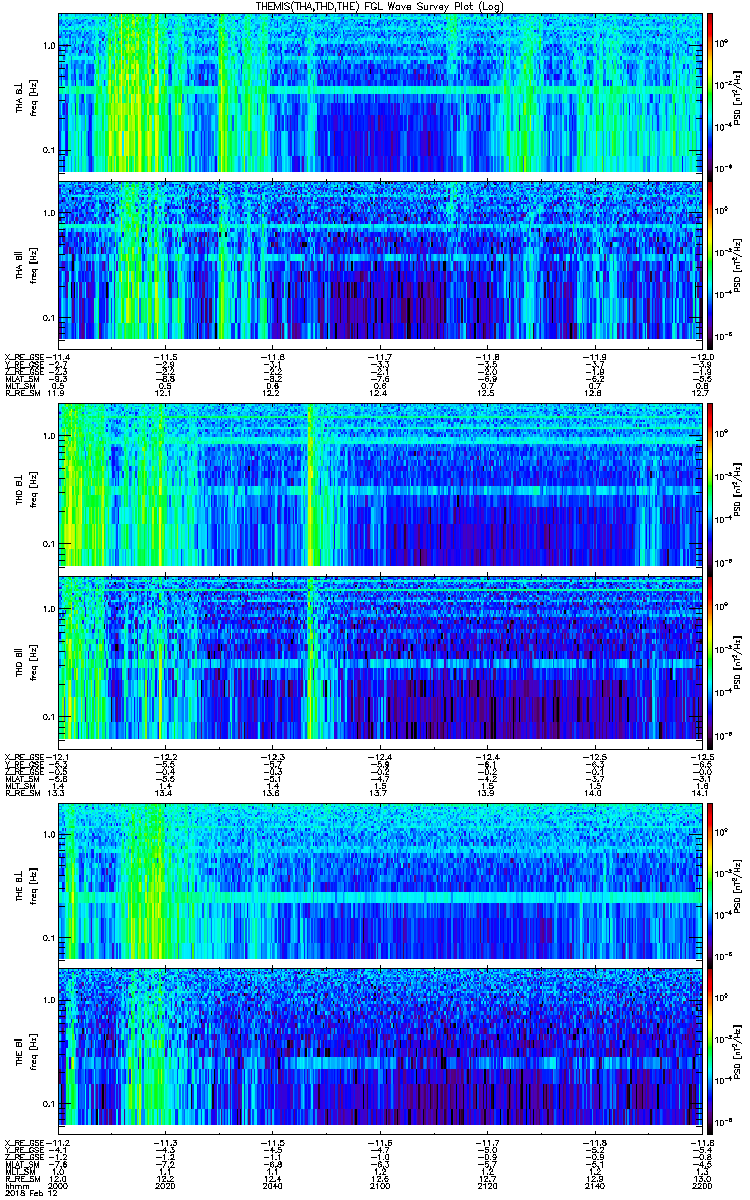Click the 1.0 frequency tick on THA B-perpendicular panel

click(49, 46)
